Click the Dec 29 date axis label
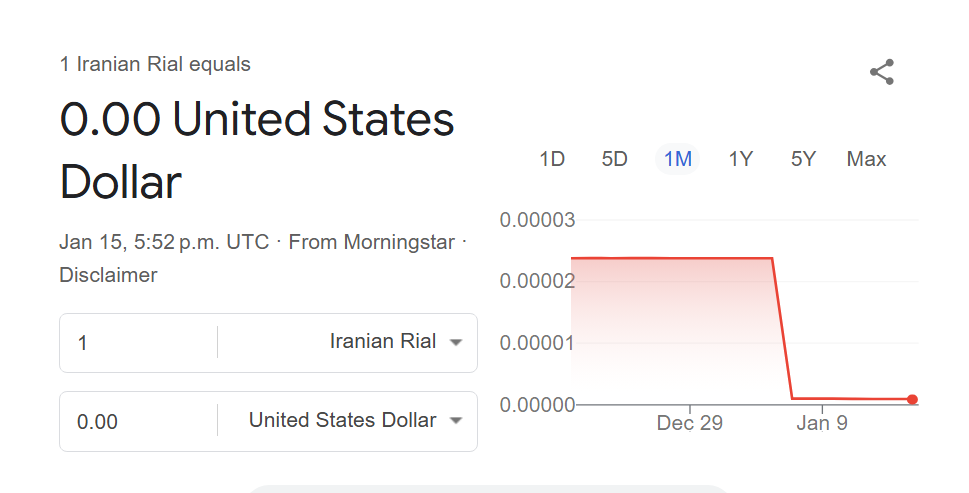 [x=689, y=424]
